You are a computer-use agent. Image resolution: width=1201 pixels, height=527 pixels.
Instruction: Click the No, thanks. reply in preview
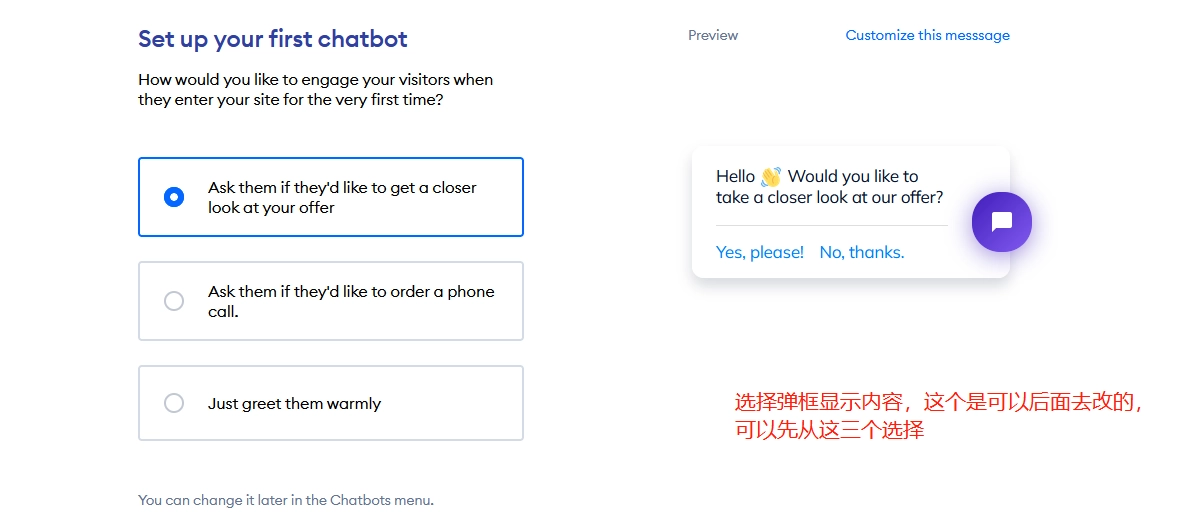pyautogui.click(x=862, y=252)
